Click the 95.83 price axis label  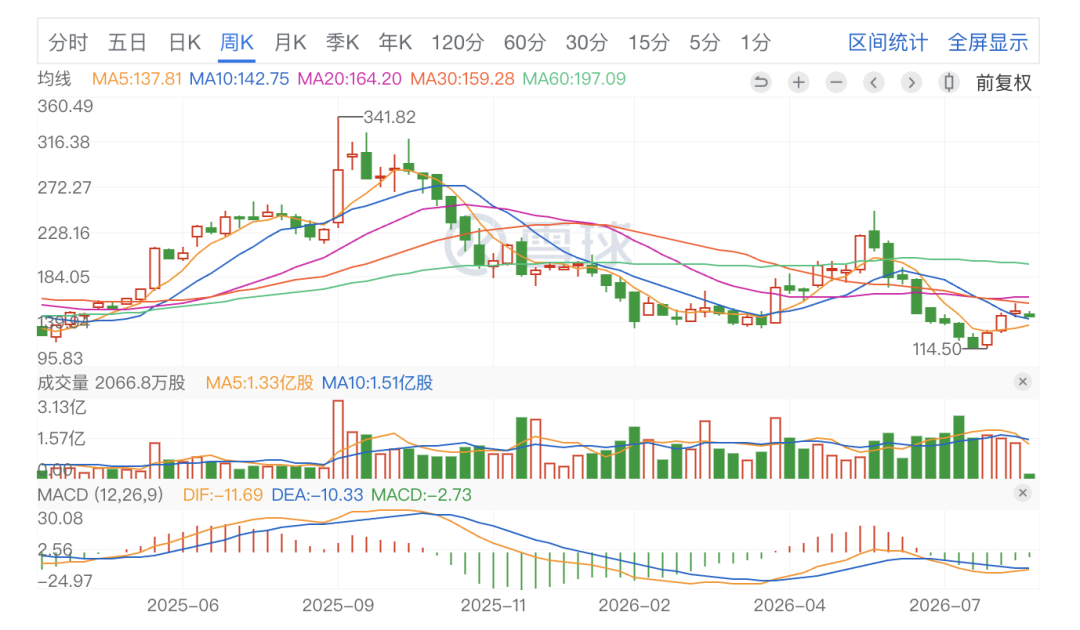(60, 358)
